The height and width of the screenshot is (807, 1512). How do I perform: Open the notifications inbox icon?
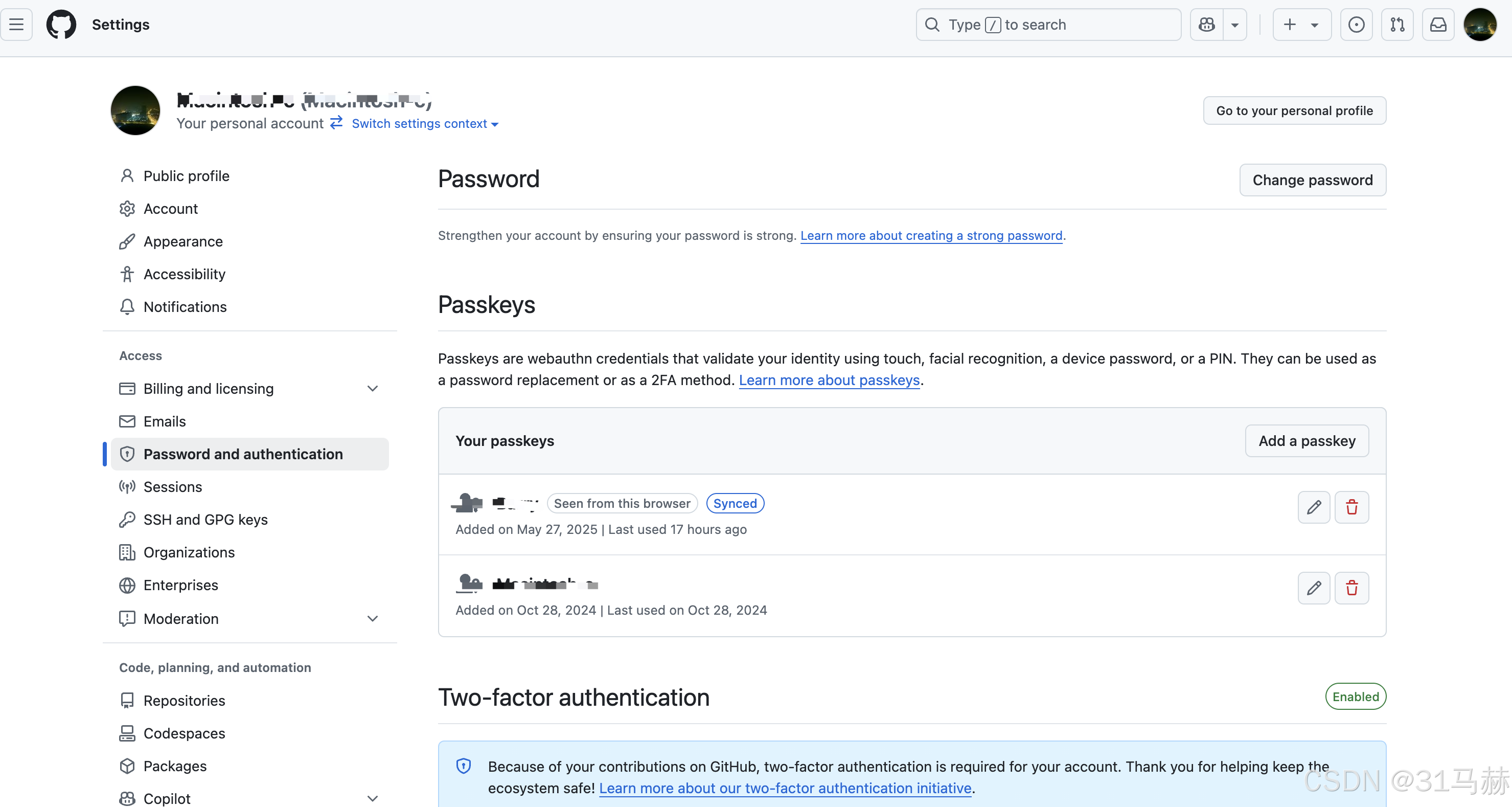coord(1437,25)
